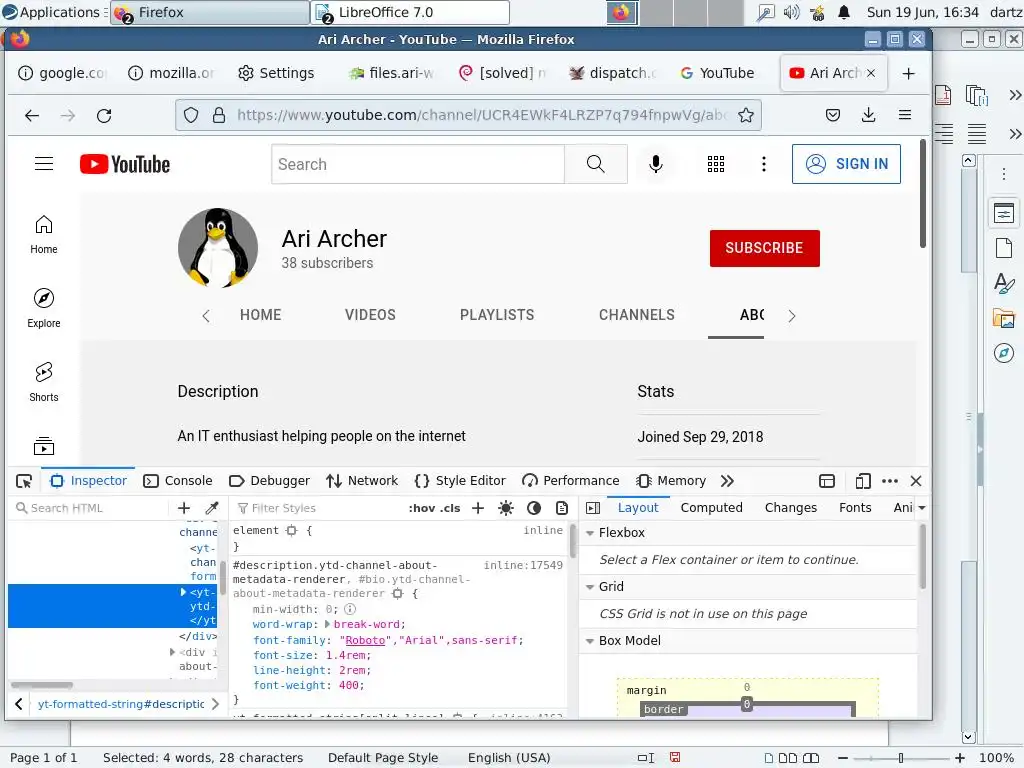Toggle .cls classes panel
This screenshot has width=1024, height=768.
click(451, 508)
